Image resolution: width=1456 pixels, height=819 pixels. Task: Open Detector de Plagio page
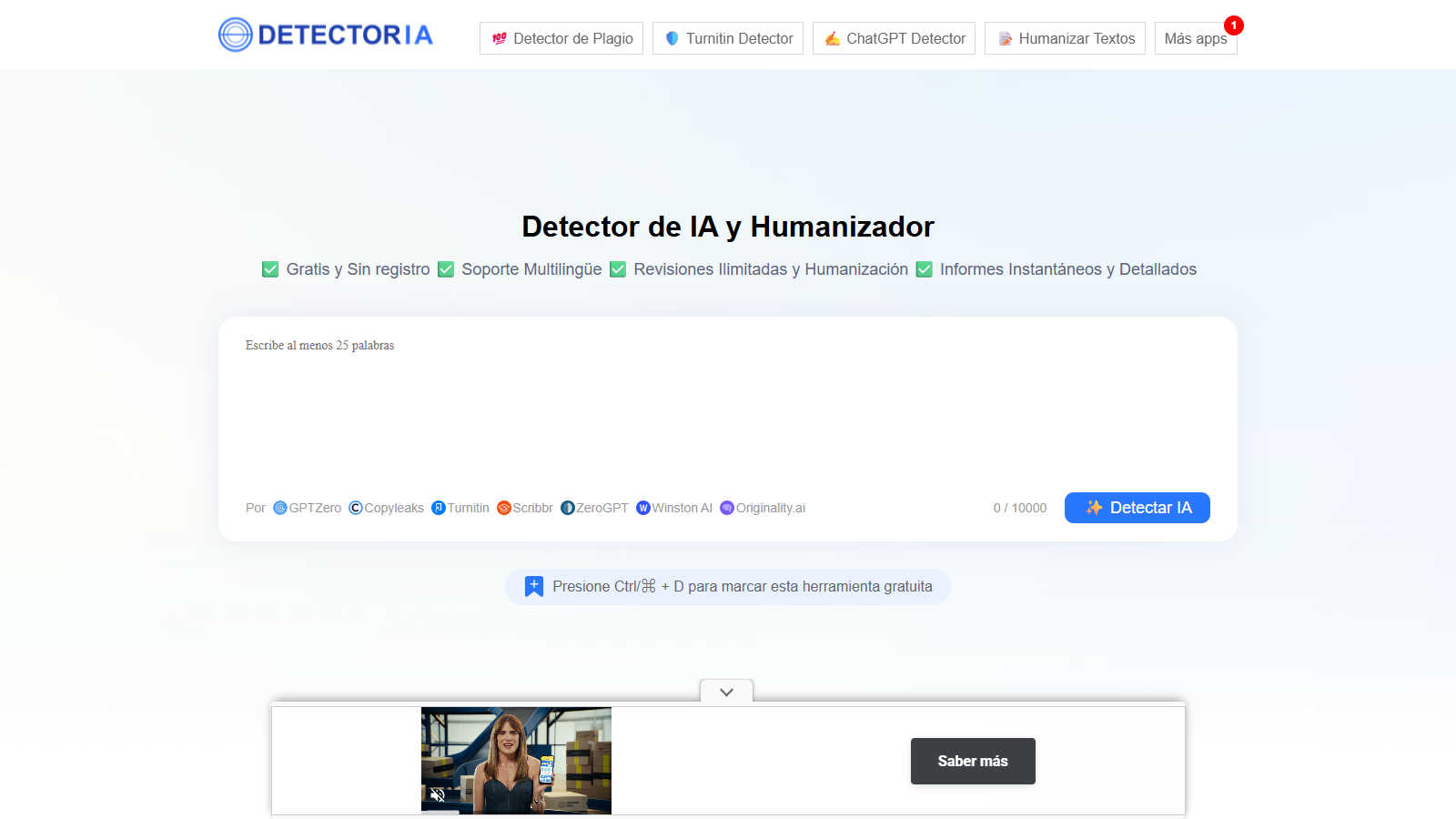click(561, 38)
